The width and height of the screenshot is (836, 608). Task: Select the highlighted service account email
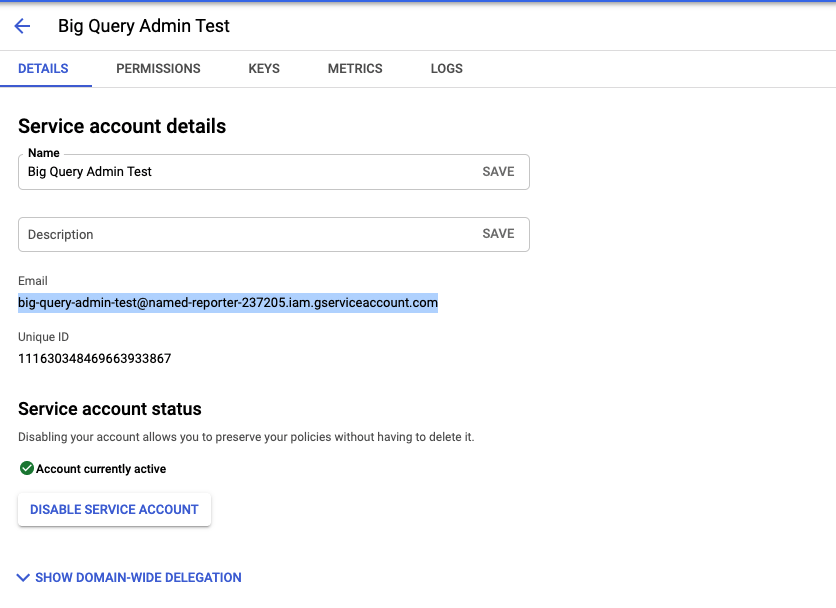(x=227, y=301)
